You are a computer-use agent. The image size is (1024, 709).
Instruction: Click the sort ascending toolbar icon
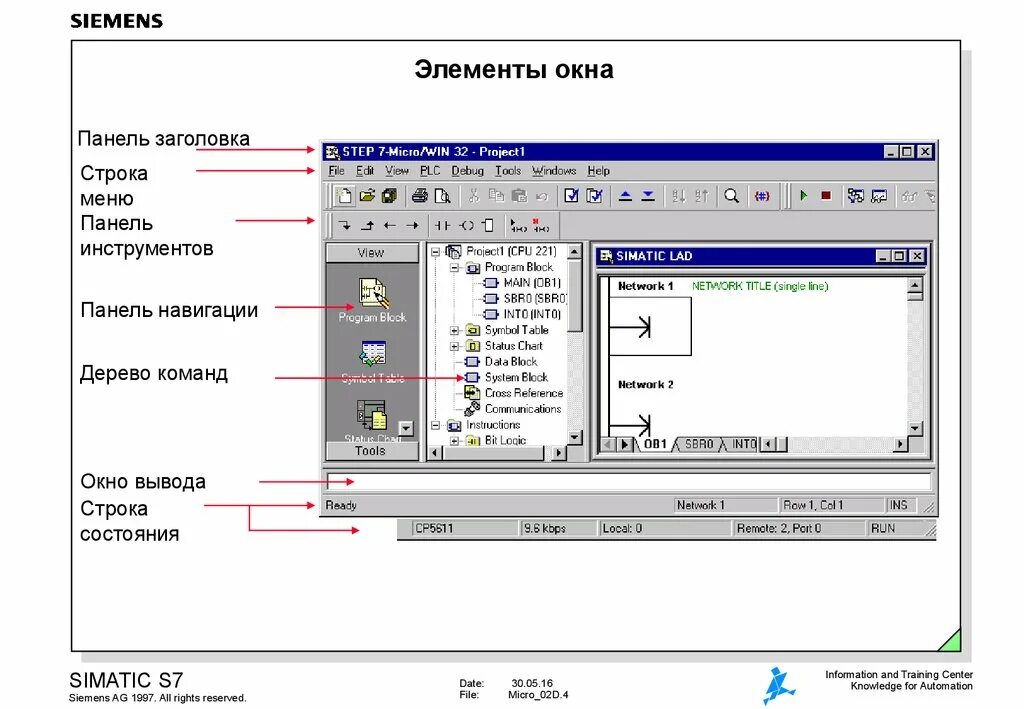click(x=679, y=196)
